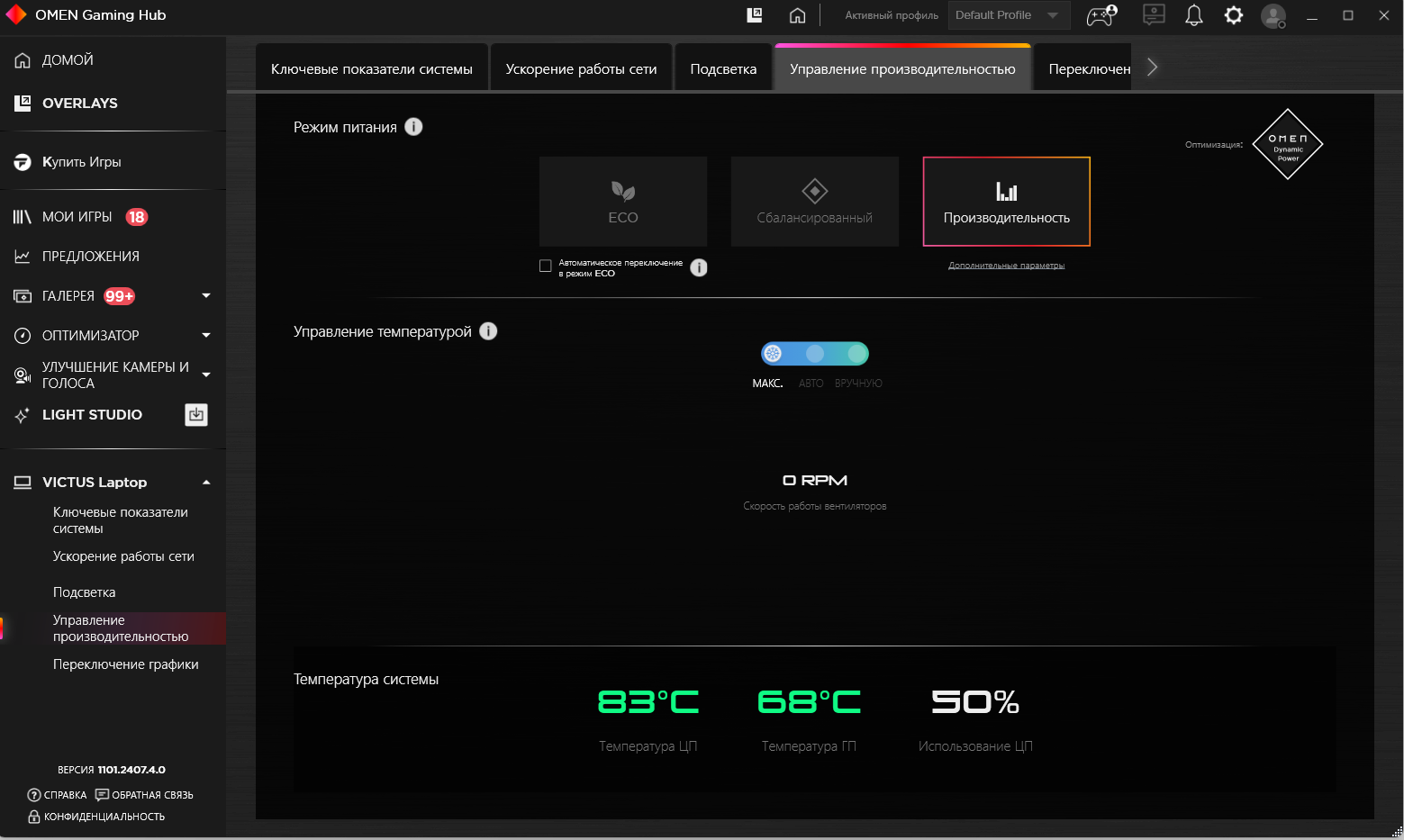Select Сбалансированный power mode

pos(815,202)
